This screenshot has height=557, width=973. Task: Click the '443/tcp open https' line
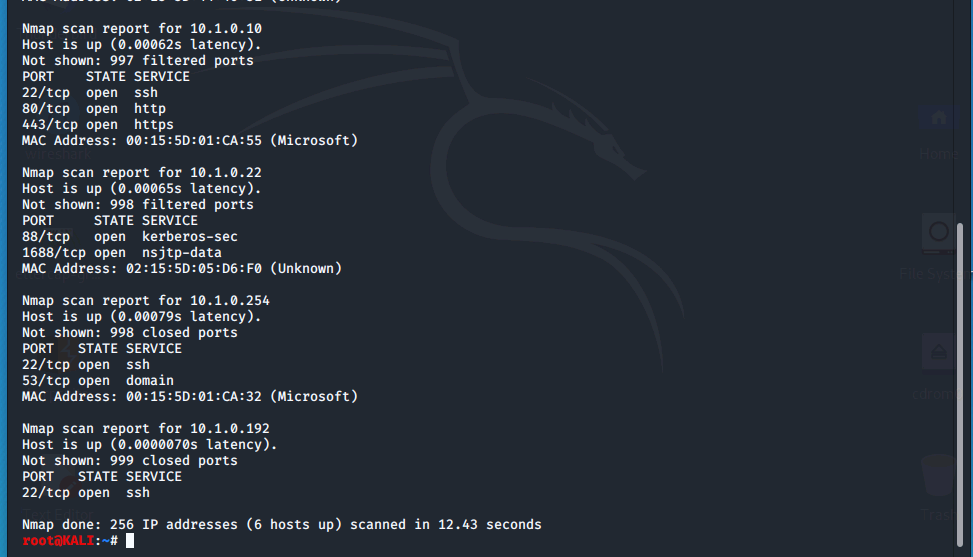(98, 125)
